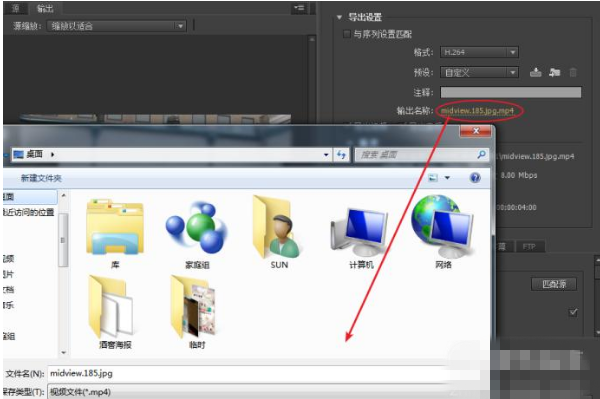Switch to the FTP tab

(529, 247)
